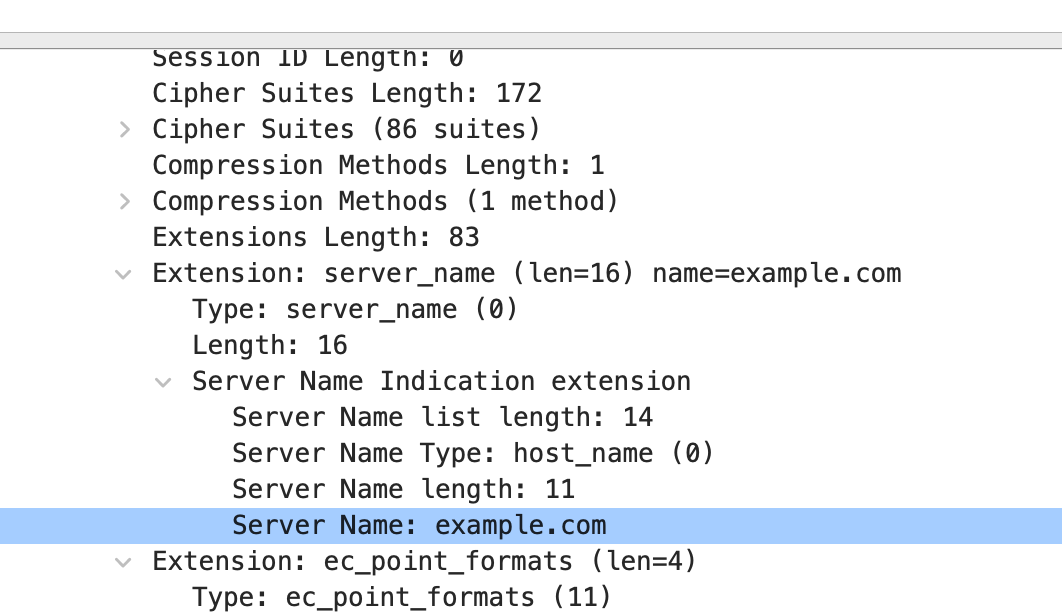Viewport: 1062px width, 616px height.
Task: Click the Compression Methods Length: 1 field
Action: click(378, 166)
